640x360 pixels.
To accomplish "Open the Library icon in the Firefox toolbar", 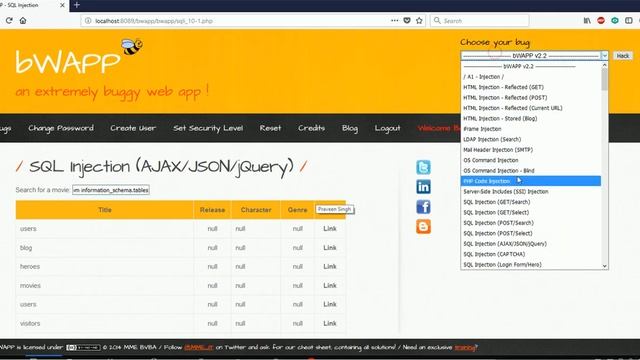I will [x=587, y=20].
